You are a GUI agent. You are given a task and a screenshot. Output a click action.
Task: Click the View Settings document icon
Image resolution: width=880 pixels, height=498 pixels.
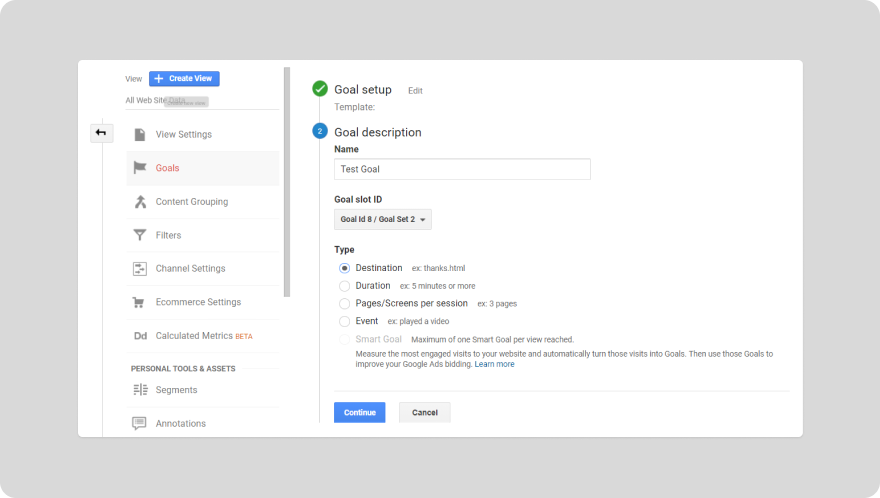pyautogui.click(x=140, y=134)
